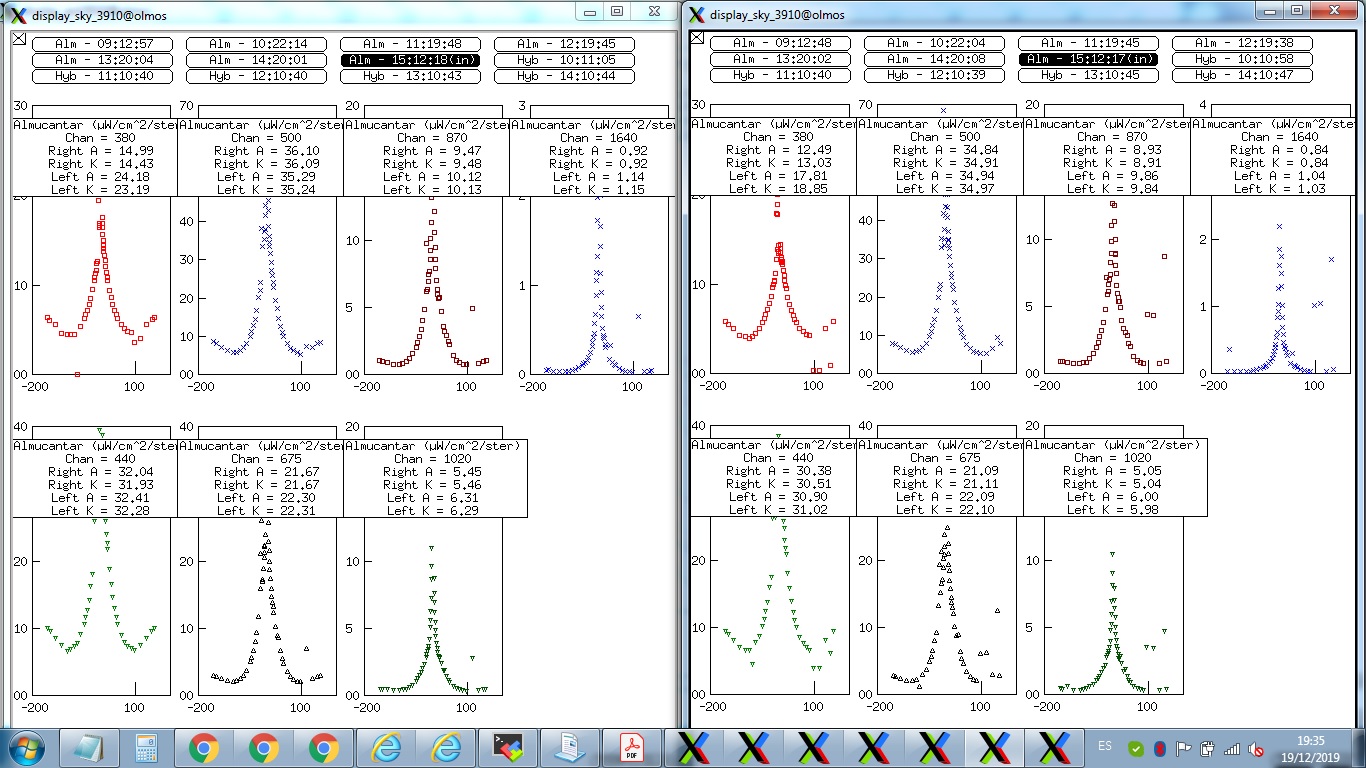1366x768 pixels.
Task: Click the X logo in right window title bar
Action: [696, 14]
